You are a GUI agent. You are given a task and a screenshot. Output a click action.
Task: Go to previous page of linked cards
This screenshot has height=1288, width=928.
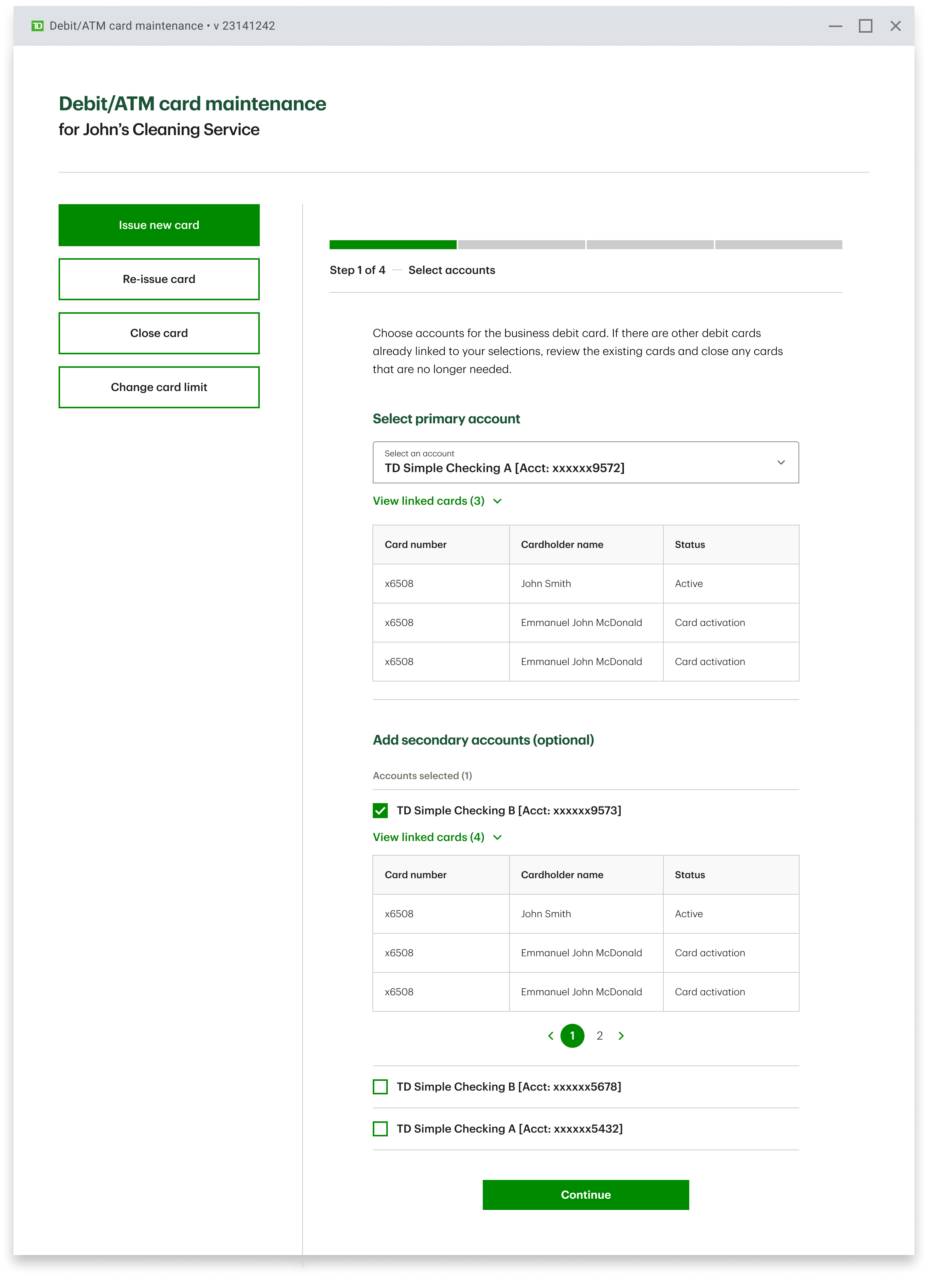tap(550, 1035)
